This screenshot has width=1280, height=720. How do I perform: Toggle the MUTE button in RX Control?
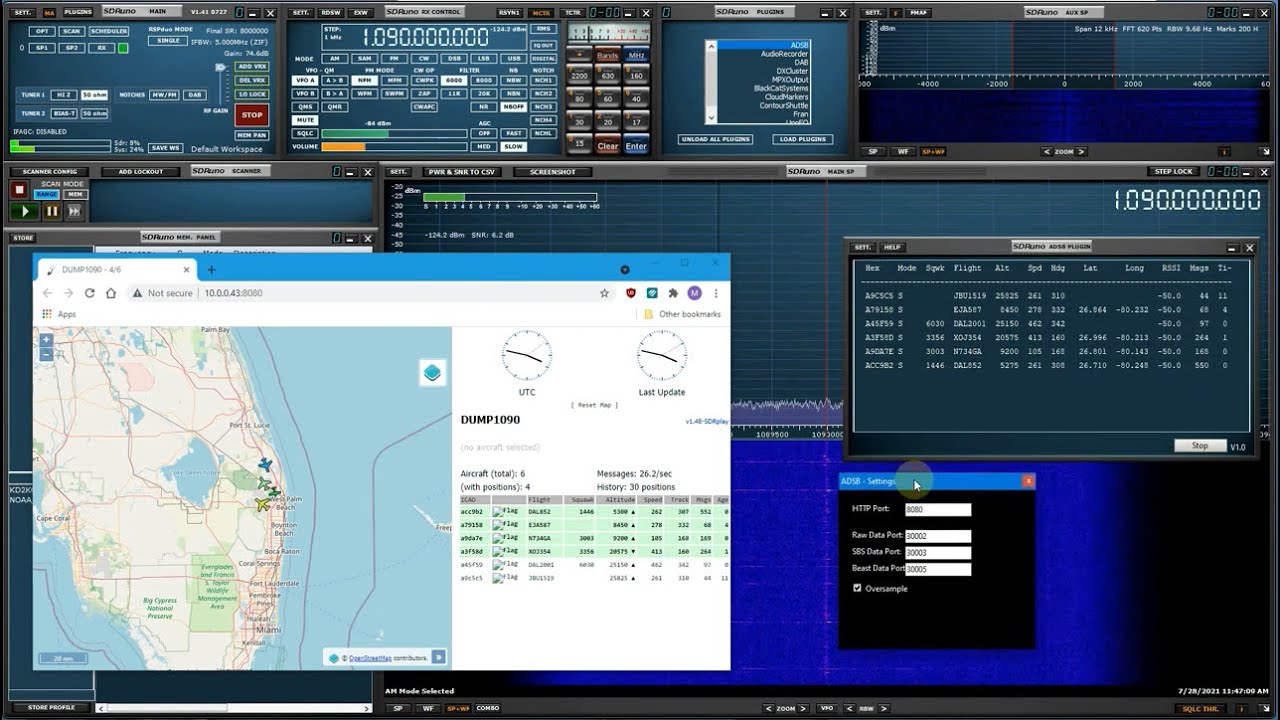[305, 120]
